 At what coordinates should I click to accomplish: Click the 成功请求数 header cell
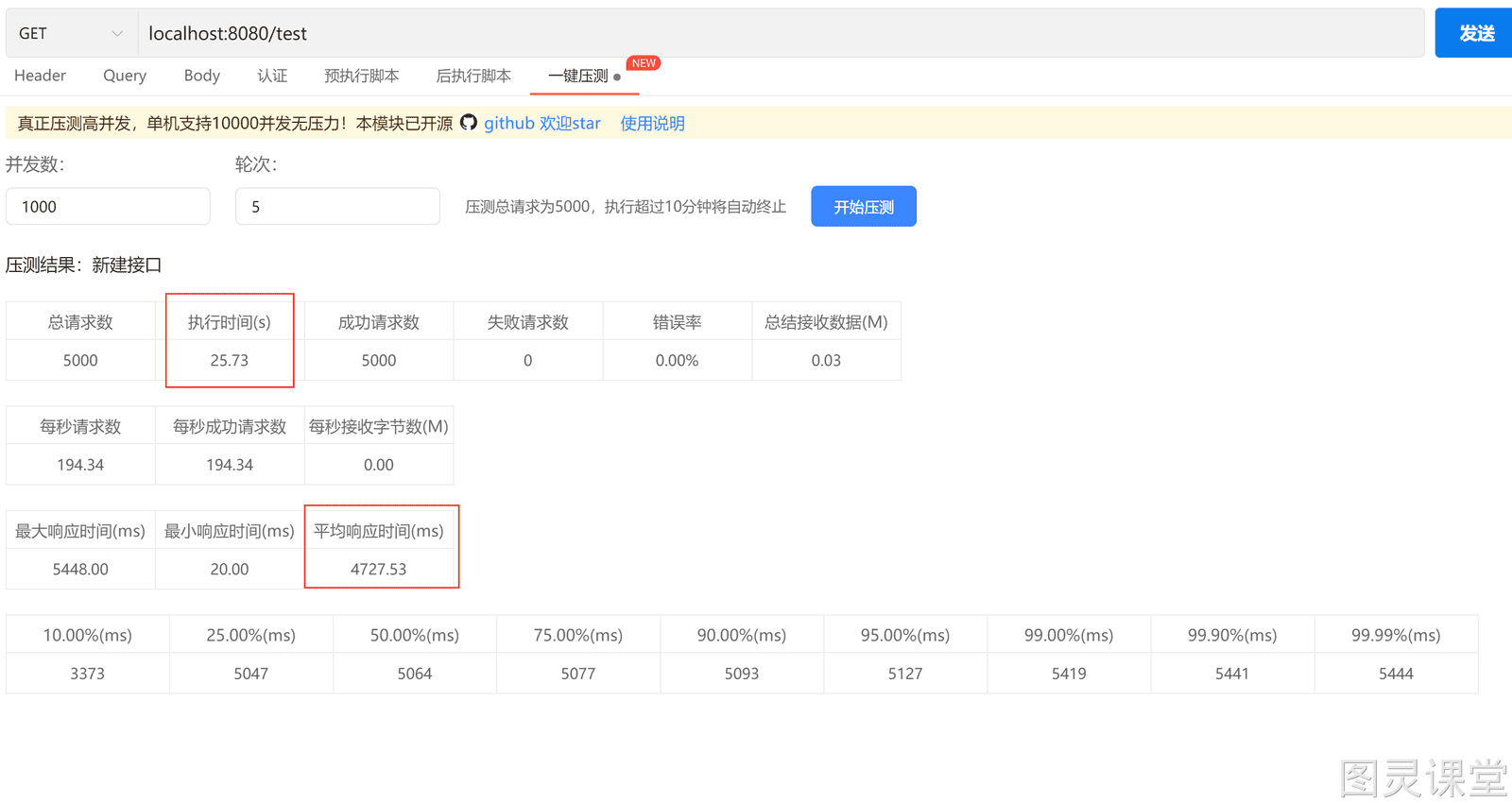pos(379,322)
